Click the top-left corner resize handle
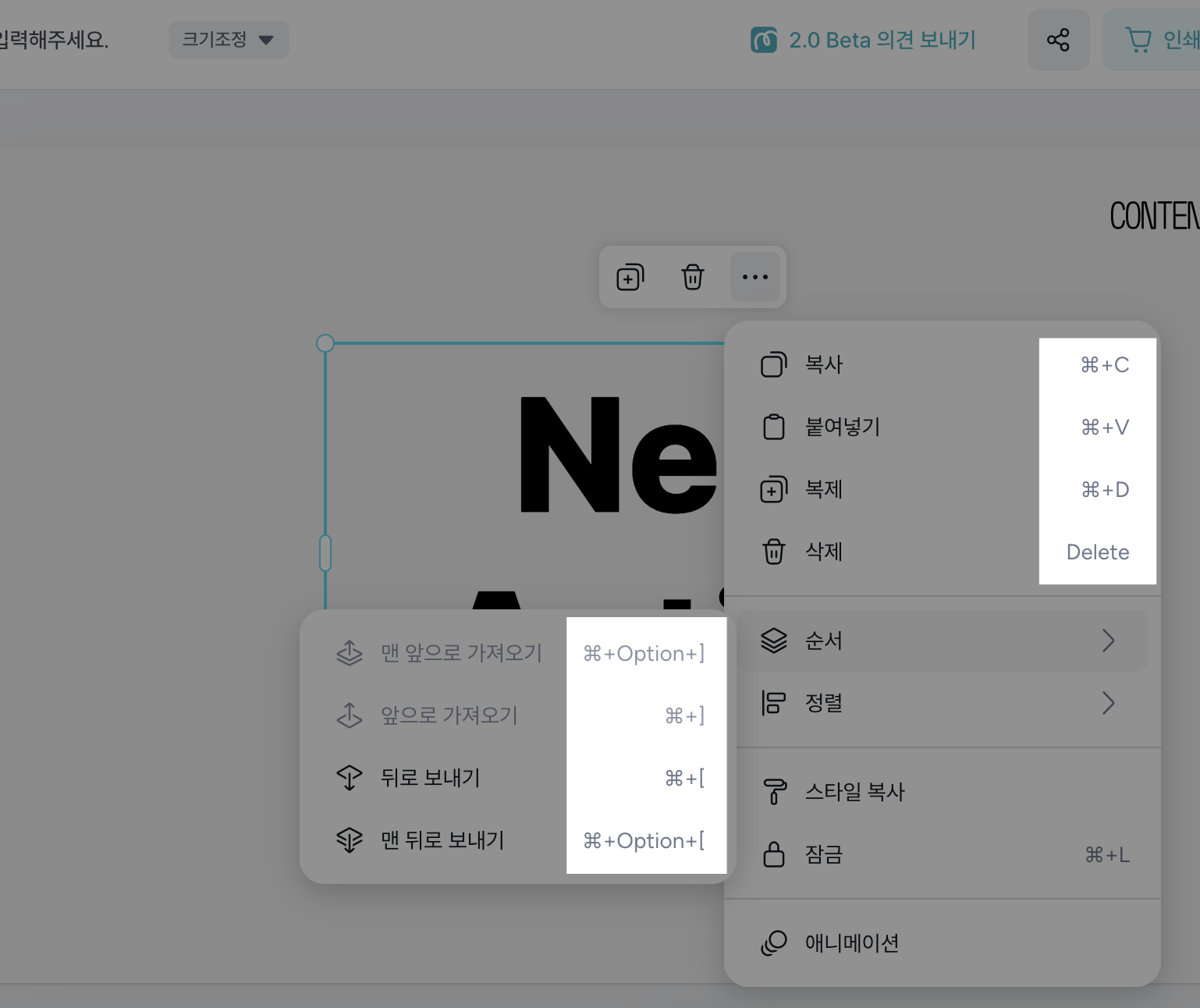Viewport: 1200px width, 1008px height. click(325, 343)
